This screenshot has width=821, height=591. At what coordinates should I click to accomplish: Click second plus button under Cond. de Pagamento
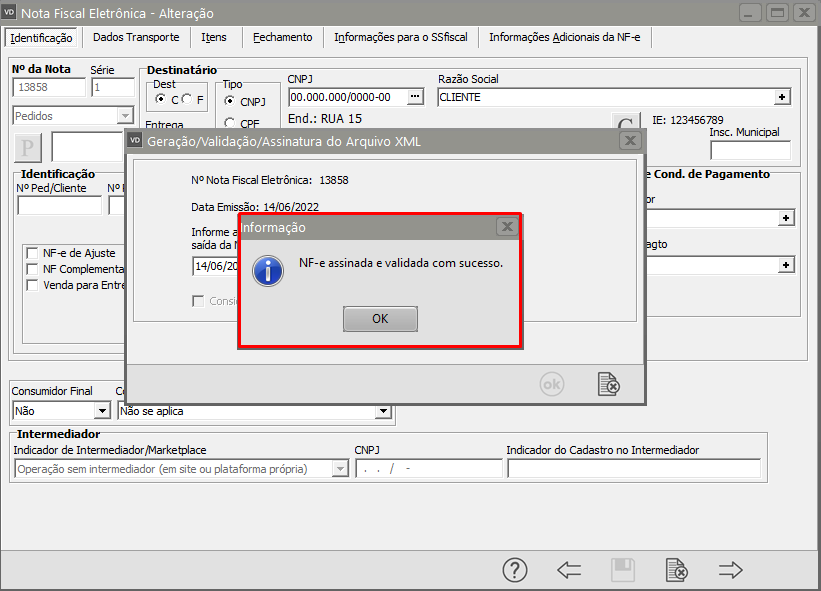tap(785, 265)
